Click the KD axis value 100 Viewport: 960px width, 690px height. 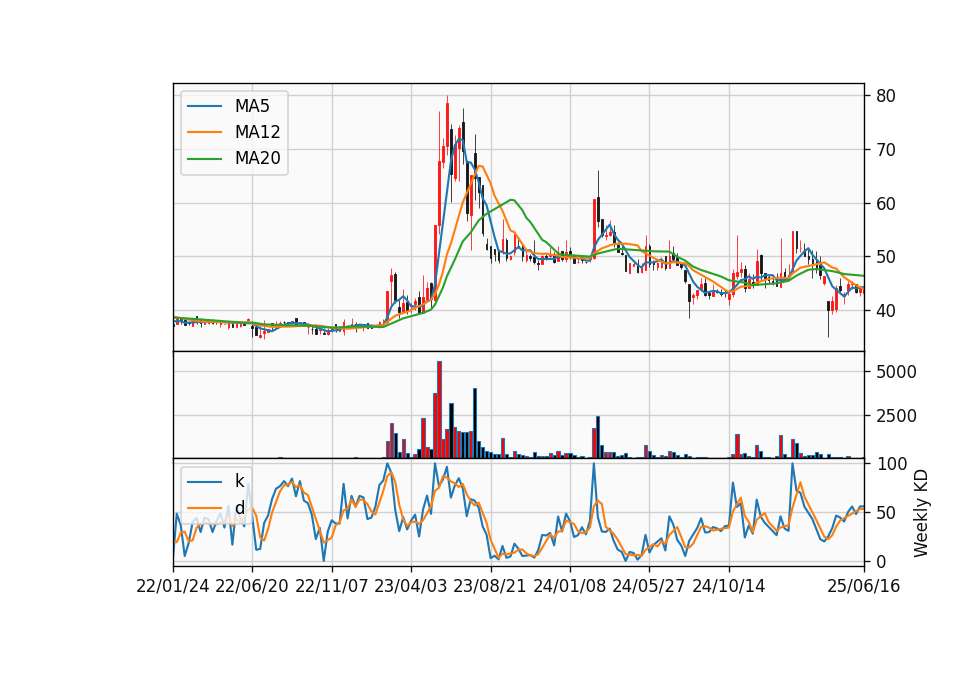click(892, 464)
